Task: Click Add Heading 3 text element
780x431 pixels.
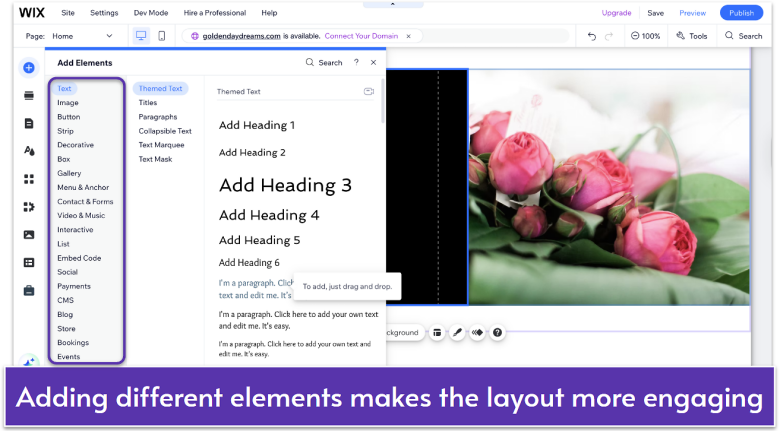Action: 285,185
